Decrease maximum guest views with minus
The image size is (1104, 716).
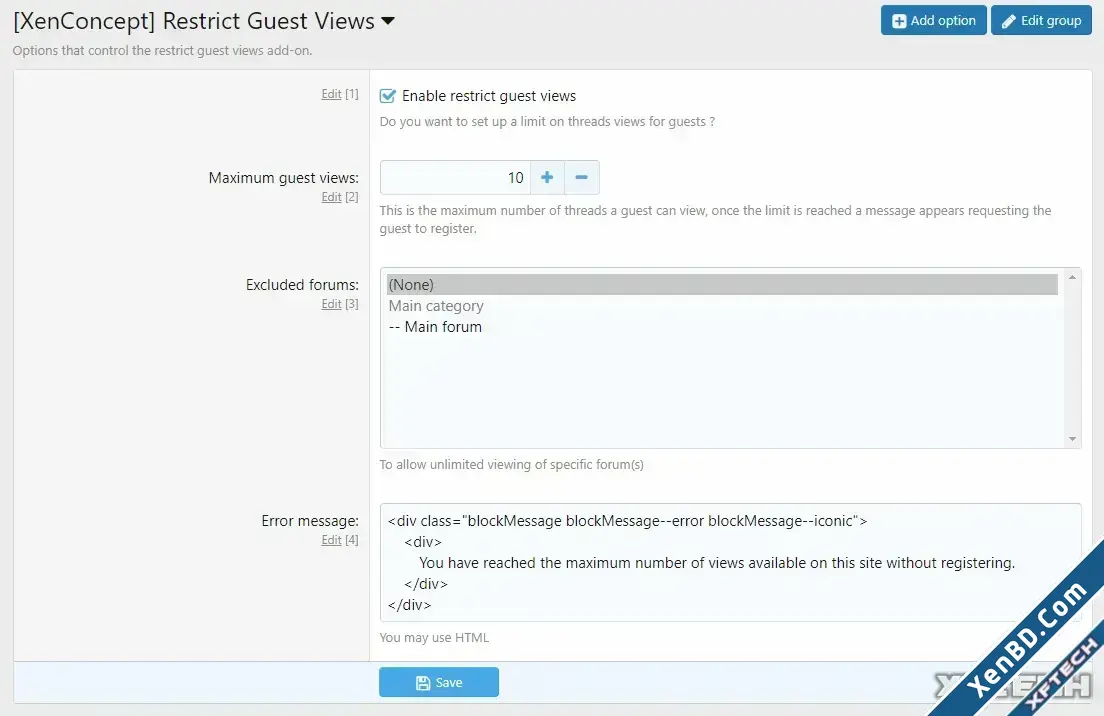coord(582,177)
